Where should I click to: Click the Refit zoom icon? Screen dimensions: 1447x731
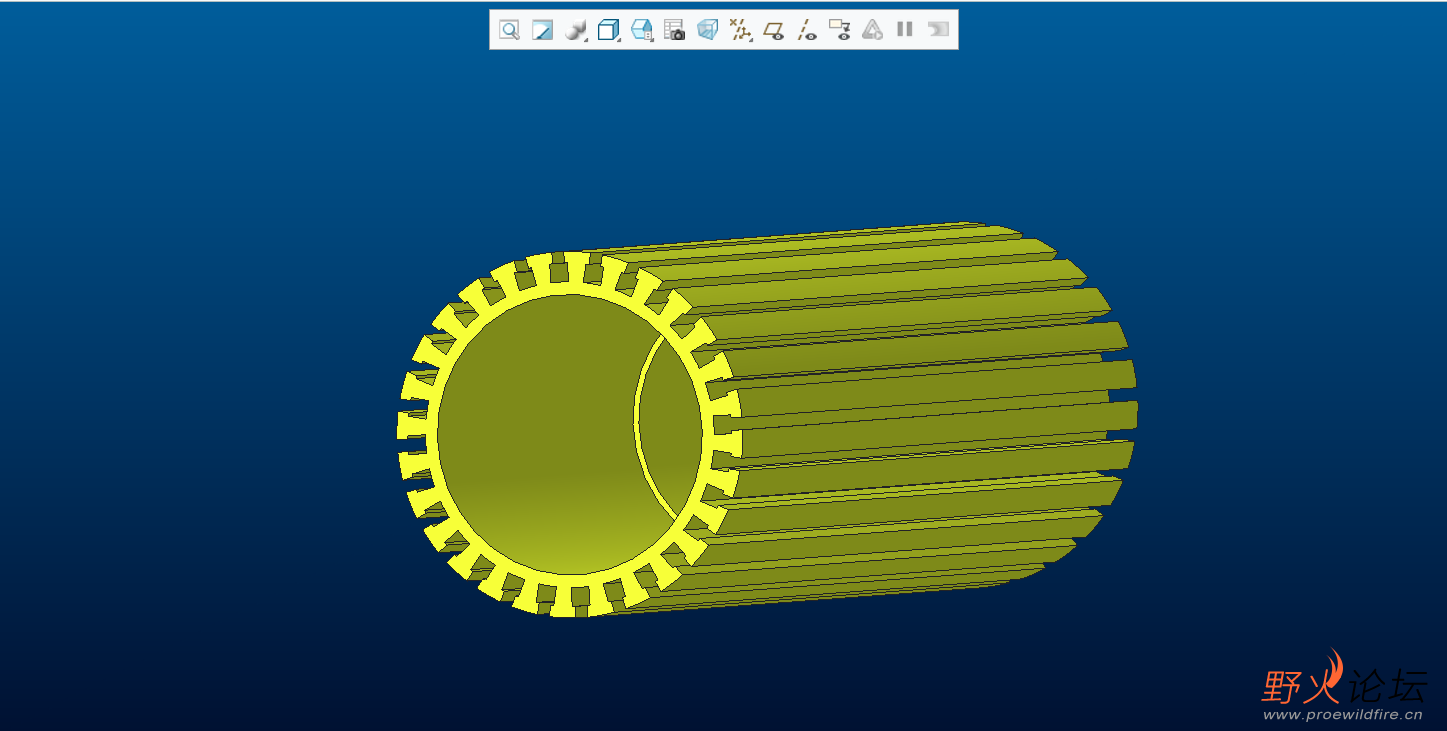[510, 30]
